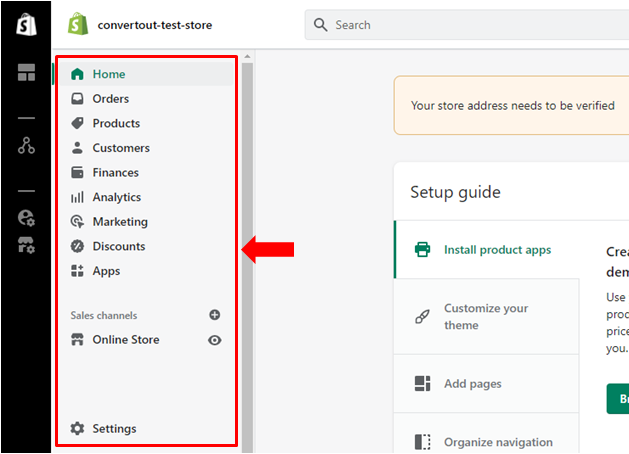629x454 pixels.
Task: Click the sidebar vertical scrollbar track
Action: [248, 257]
